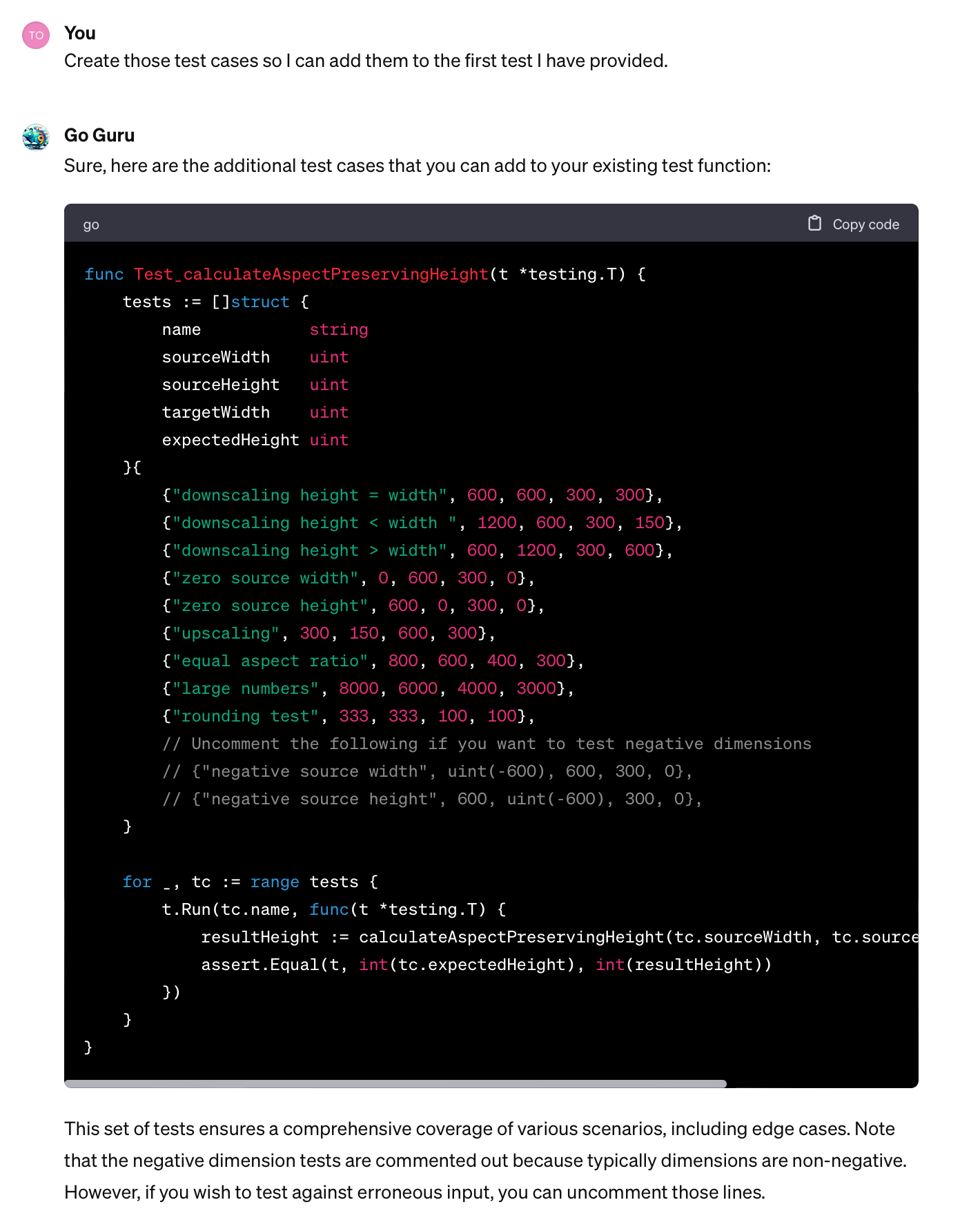Click the user message 'Create those test cases'

[366, 61]
